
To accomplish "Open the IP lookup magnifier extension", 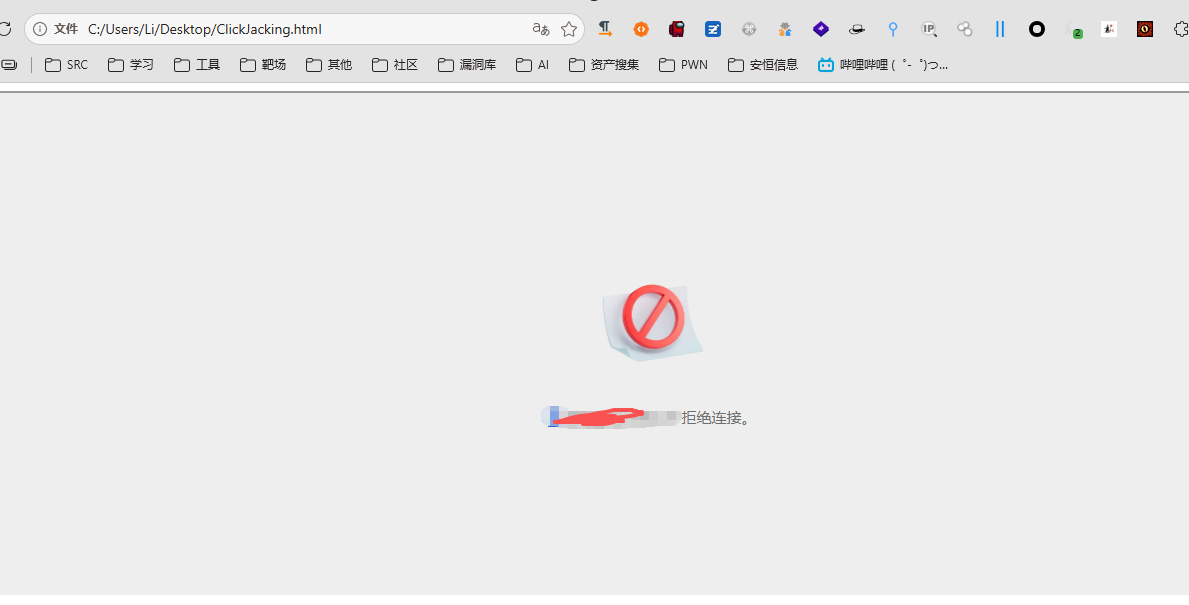I will [929, 30].
